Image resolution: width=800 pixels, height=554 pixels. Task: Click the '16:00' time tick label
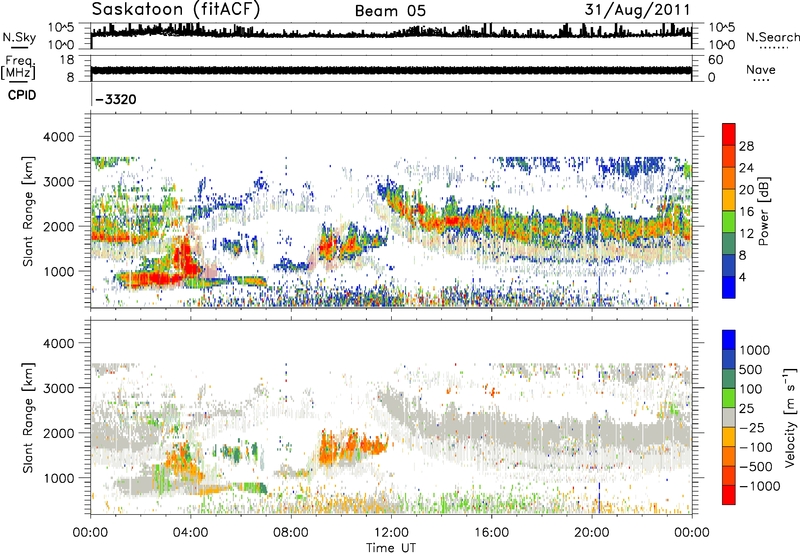point(491,533)
